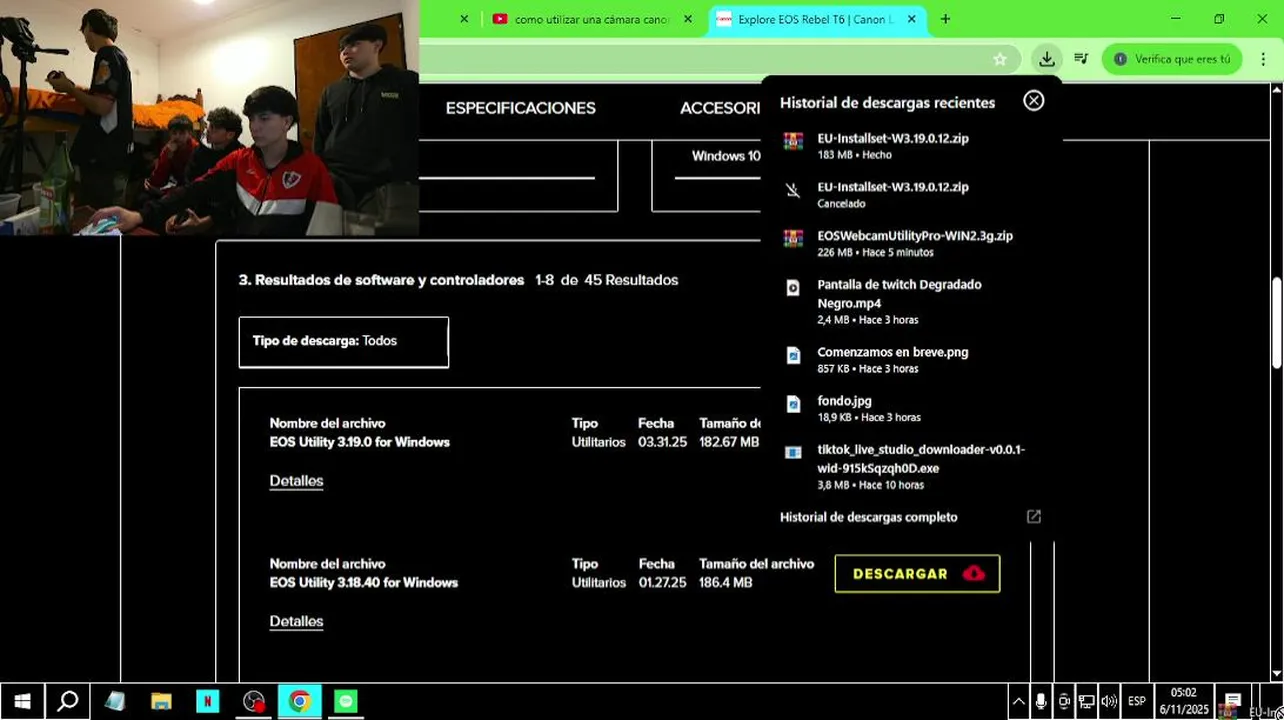Click the Windows 10 operating system option
Screen dimensions: 1284x720
pyautogui.click(x=726, y=156)
